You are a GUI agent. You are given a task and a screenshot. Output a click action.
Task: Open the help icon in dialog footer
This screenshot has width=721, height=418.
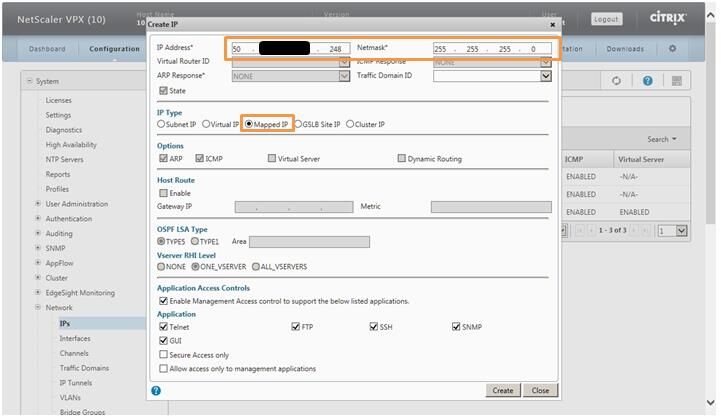156,391
